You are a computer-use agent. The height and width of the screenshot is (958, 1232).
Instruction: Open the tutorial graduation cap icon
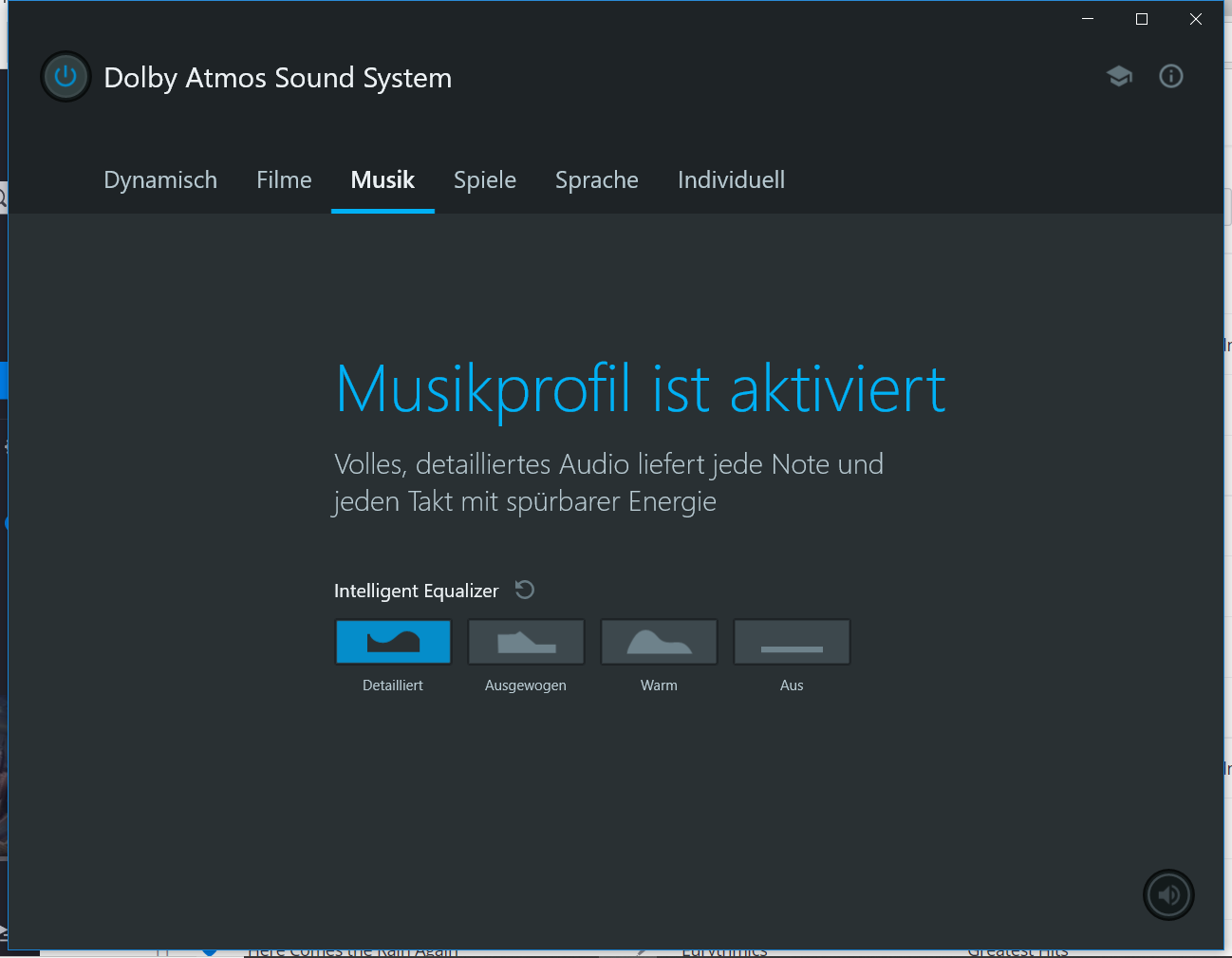pyautogui.click(x=1119, y=76)
